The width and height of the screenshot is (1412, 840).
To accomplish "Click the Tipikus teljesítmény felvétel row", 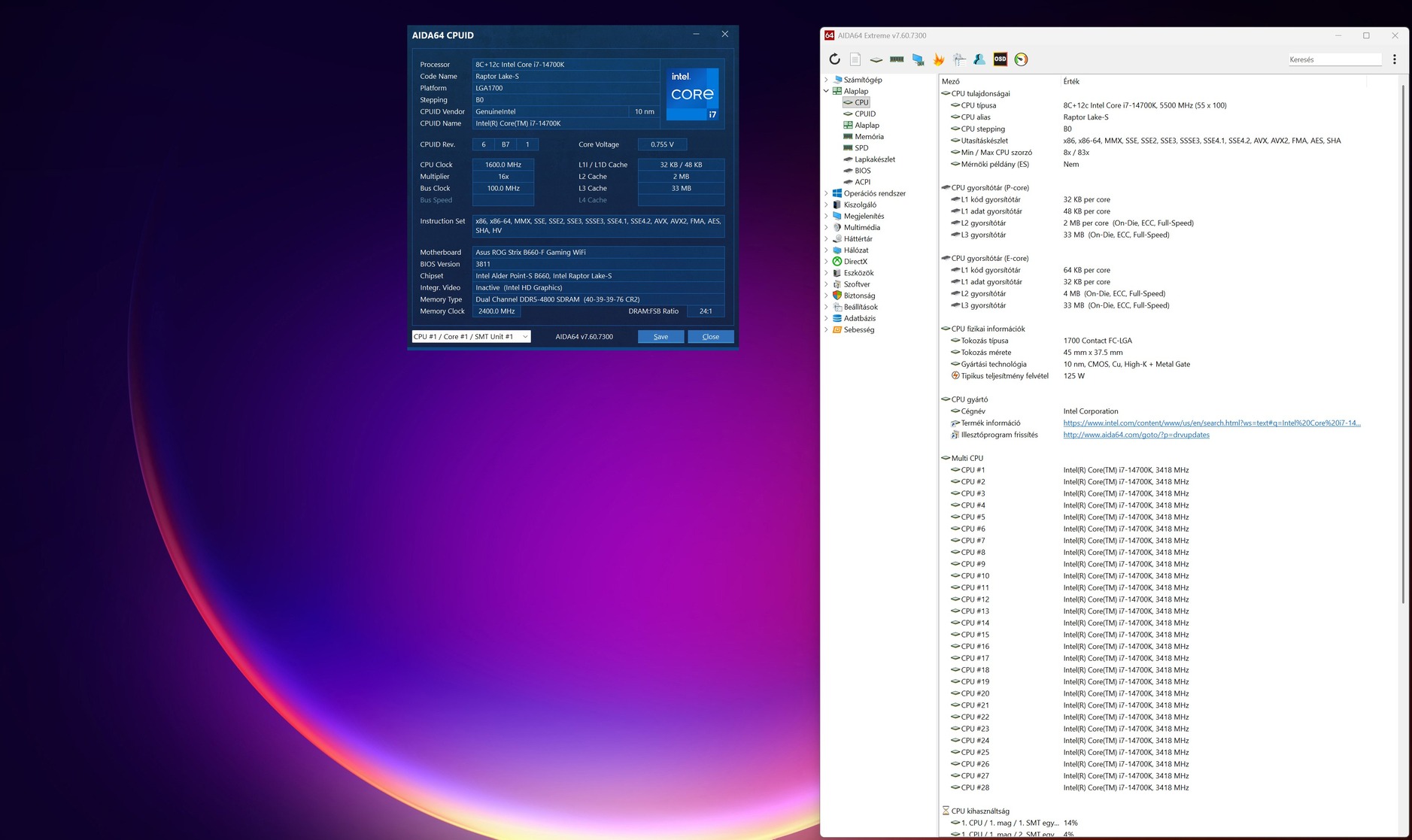I will 1169,376.
